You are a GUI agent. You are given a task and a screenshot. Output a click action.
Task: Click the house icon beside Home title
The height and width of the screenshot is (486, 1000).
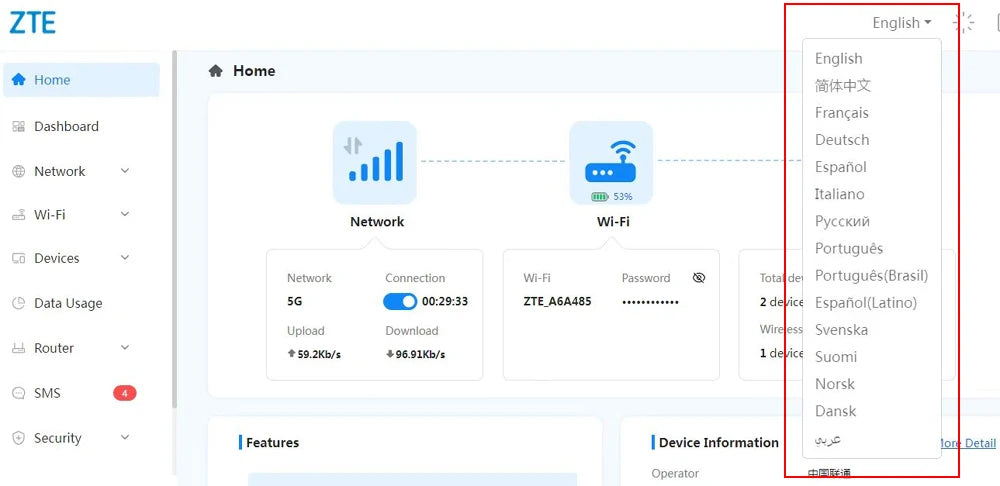tap(215, 71)
